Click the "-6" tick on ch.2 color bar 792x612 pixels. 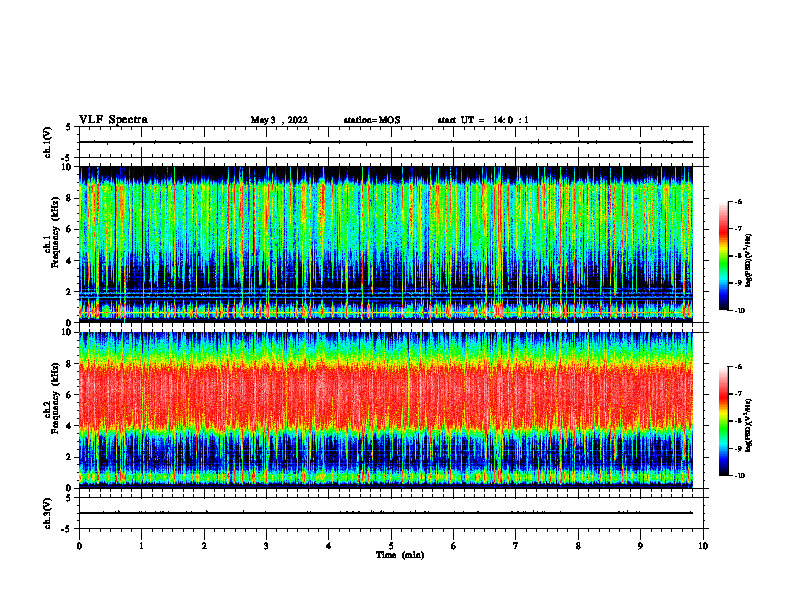pyautogui.click(x=738, y=367)
